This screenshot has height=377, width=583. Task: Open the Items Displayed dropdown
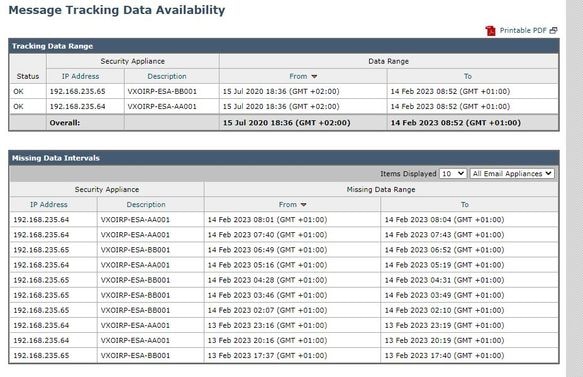coord(453,174)
